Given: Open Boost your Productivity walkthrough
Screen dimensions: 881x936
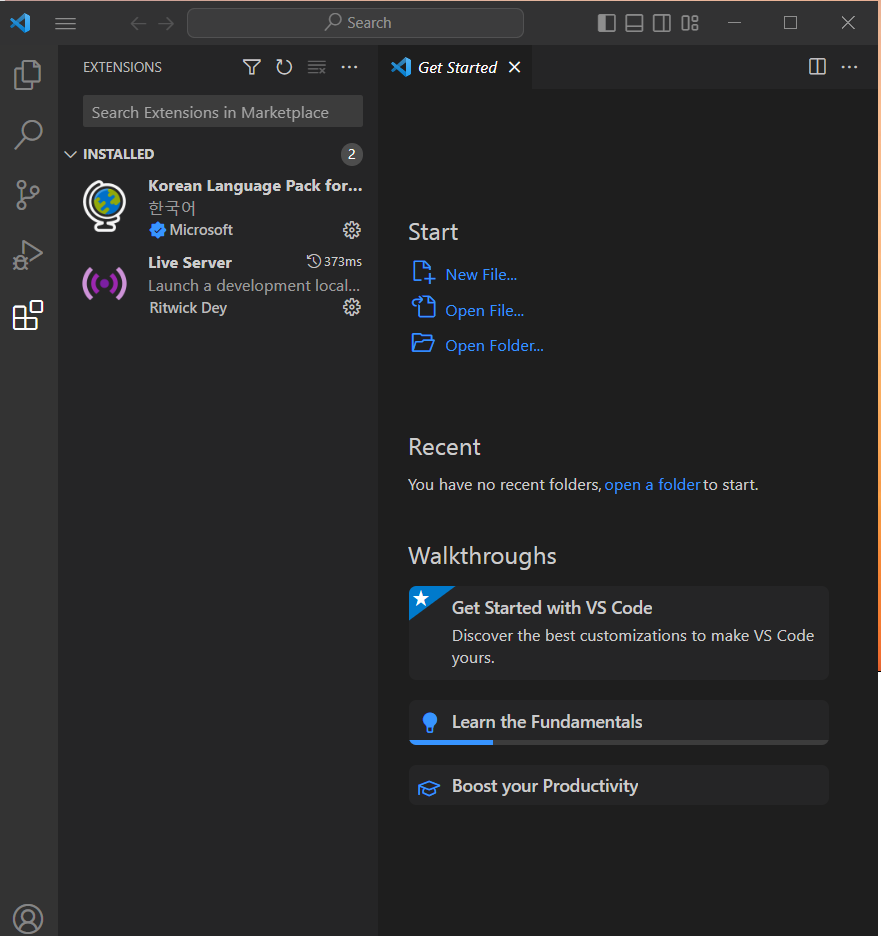Looking at the screenshot, I should tap(618, 786).
